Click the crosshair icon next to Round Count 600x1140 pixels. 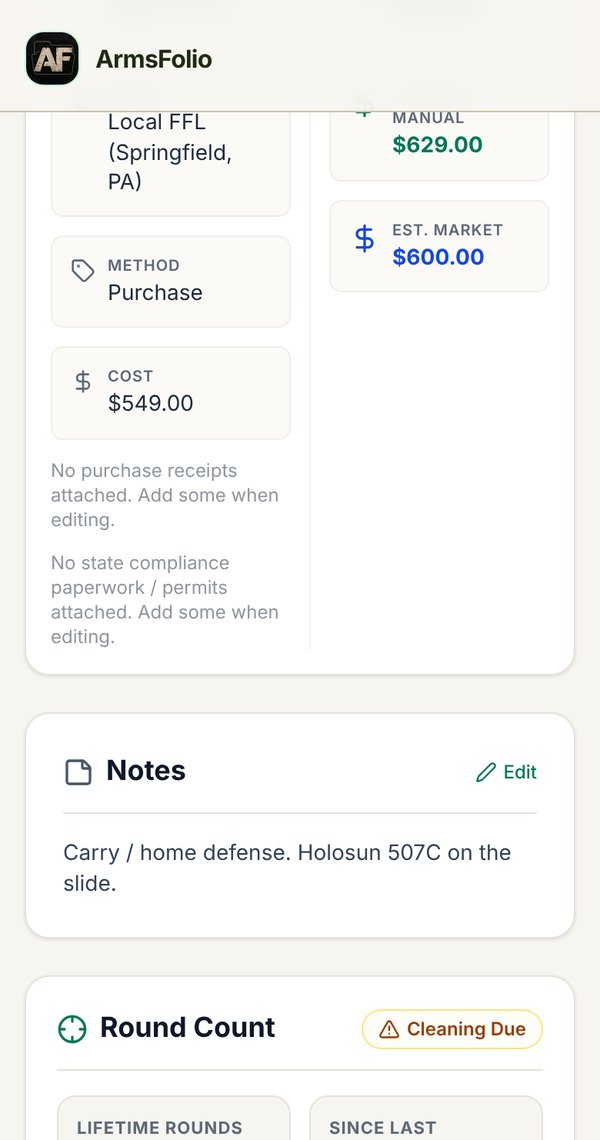[x=72, y=1029]
